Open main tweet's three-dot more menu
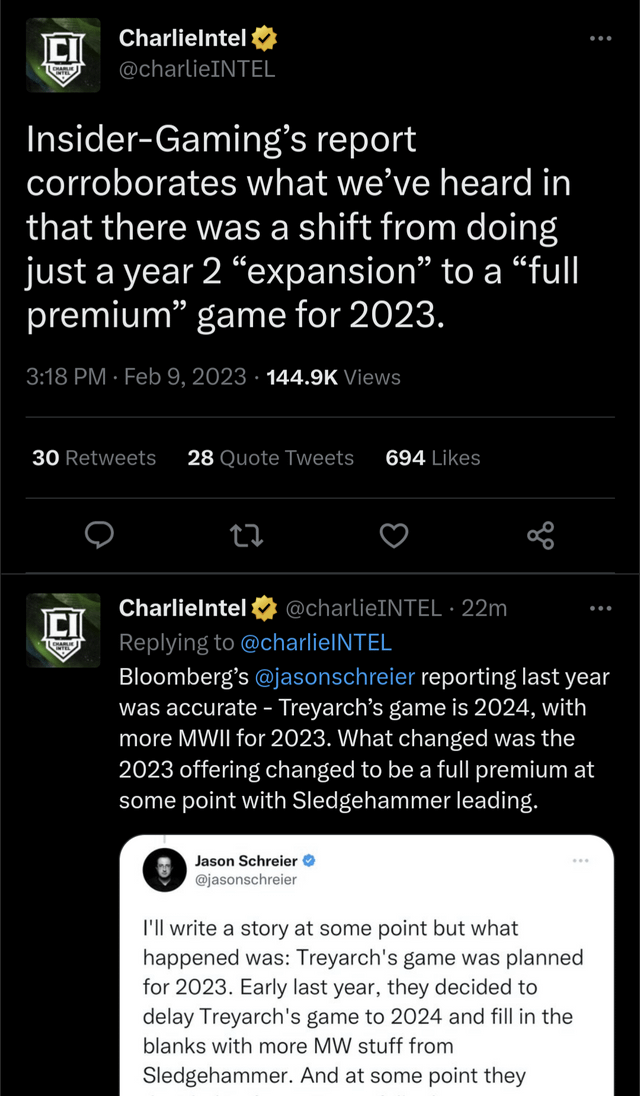640x1096 pixels. [599, 38]
